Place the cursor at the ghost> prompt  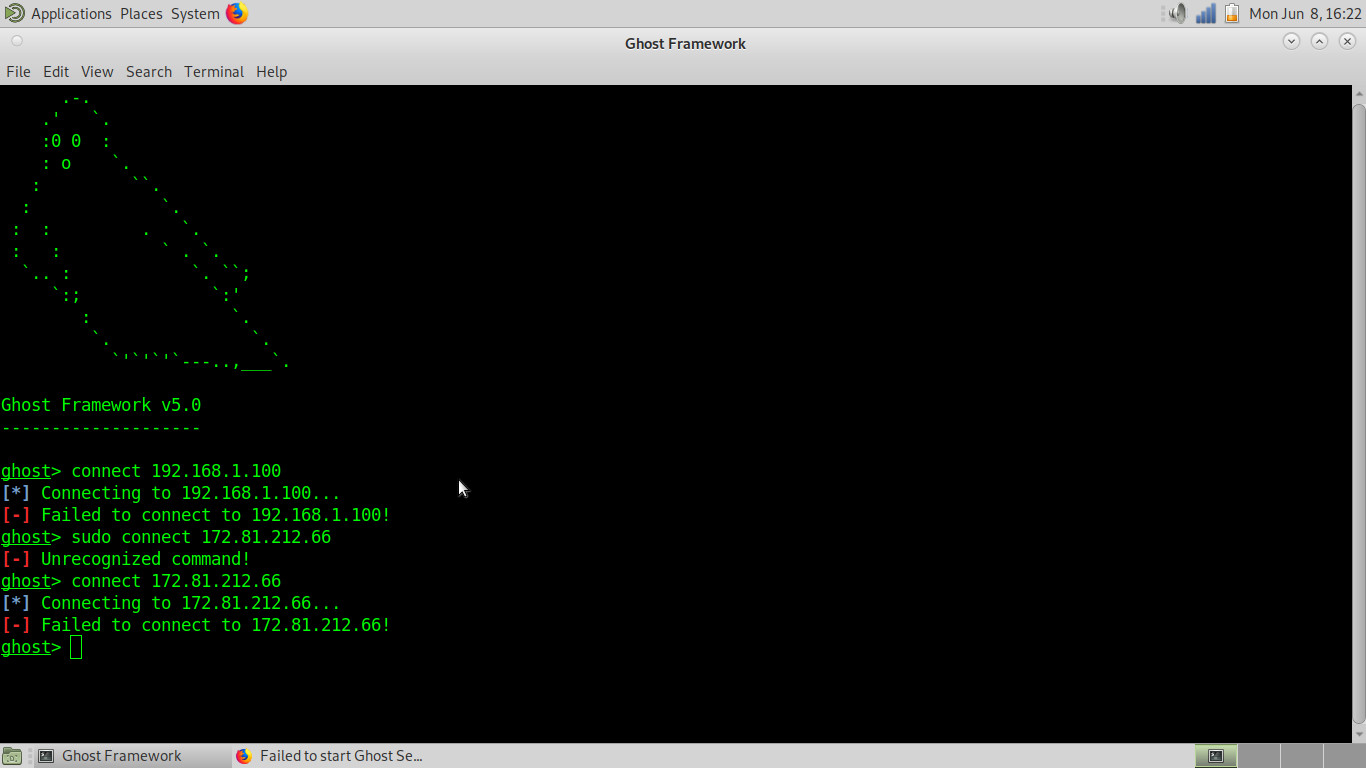pos(76,647)
